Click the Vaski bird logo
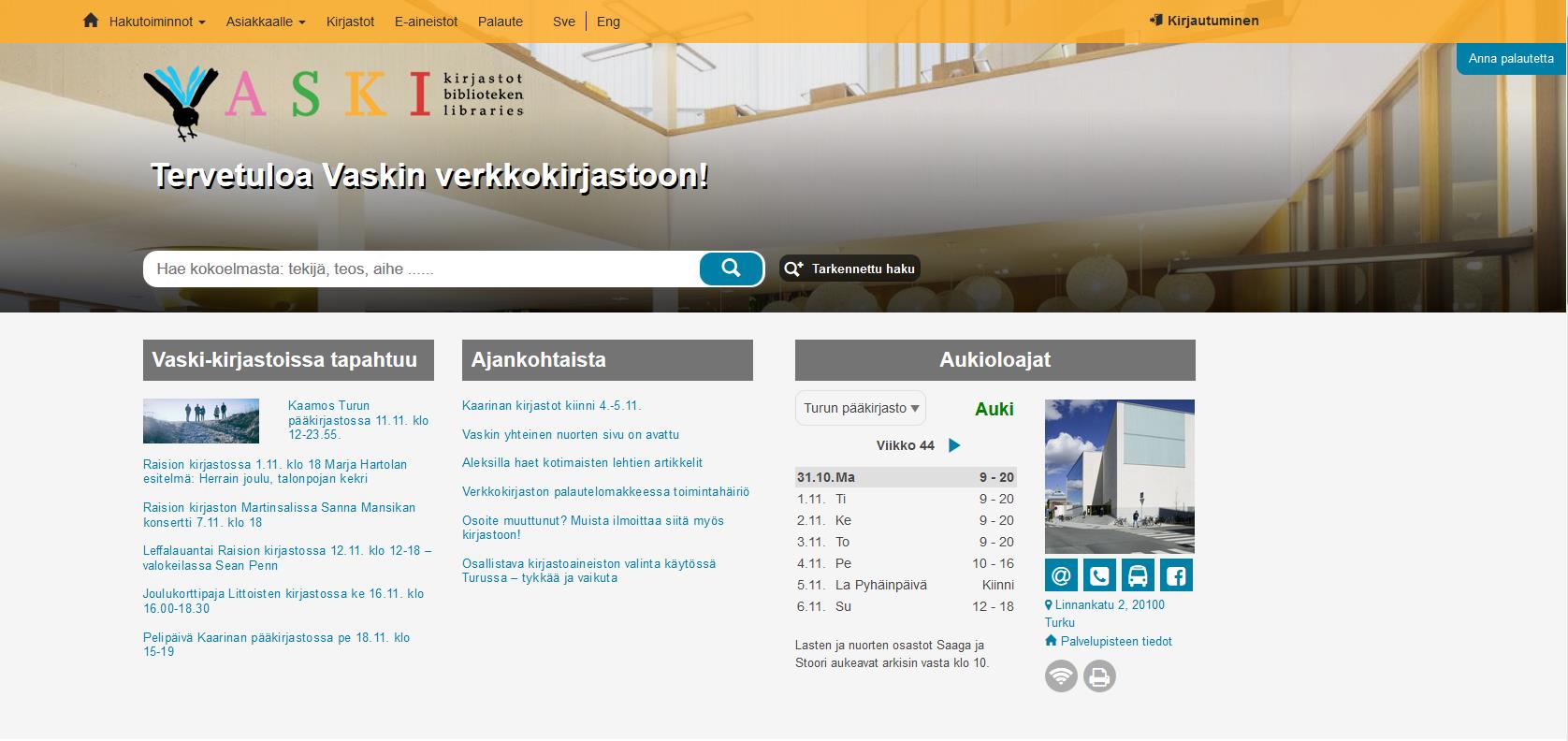This screenshot has height=741, width=1568. tap(181, 103)
